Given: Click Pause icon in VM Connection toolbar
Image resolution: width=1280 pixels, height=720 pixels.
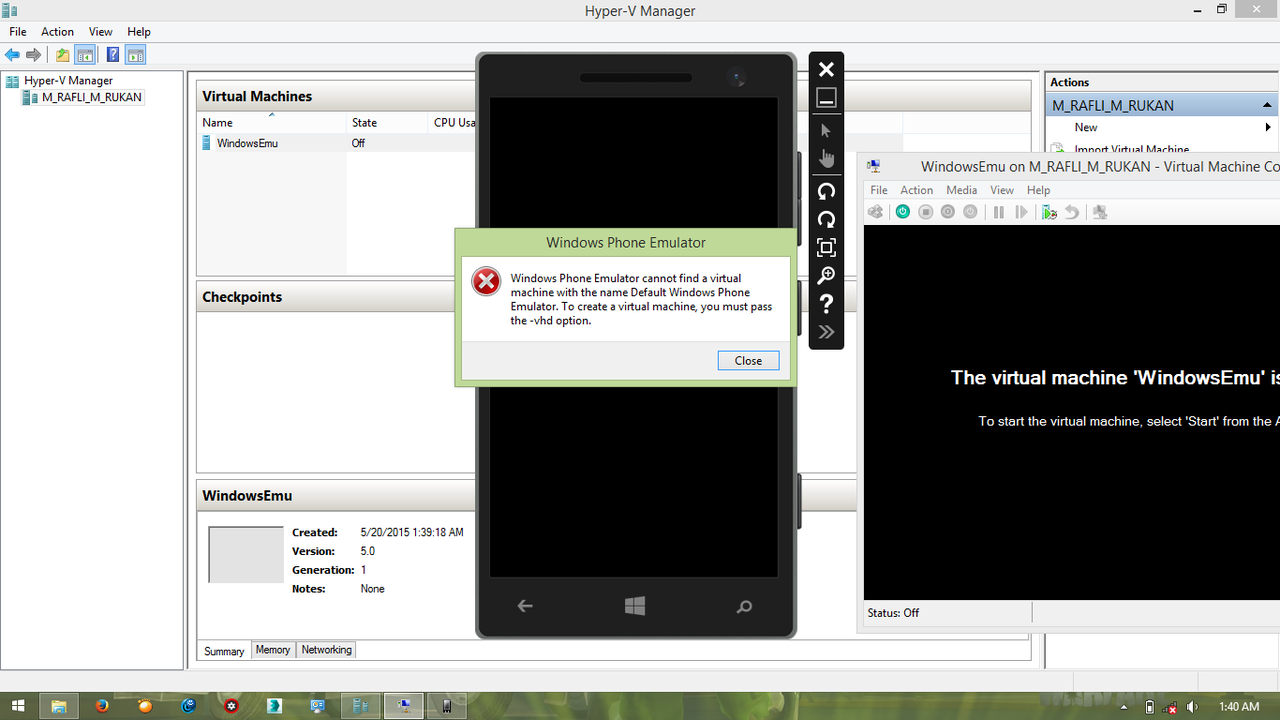Looking at the screenshot, I should click(998, 212).
